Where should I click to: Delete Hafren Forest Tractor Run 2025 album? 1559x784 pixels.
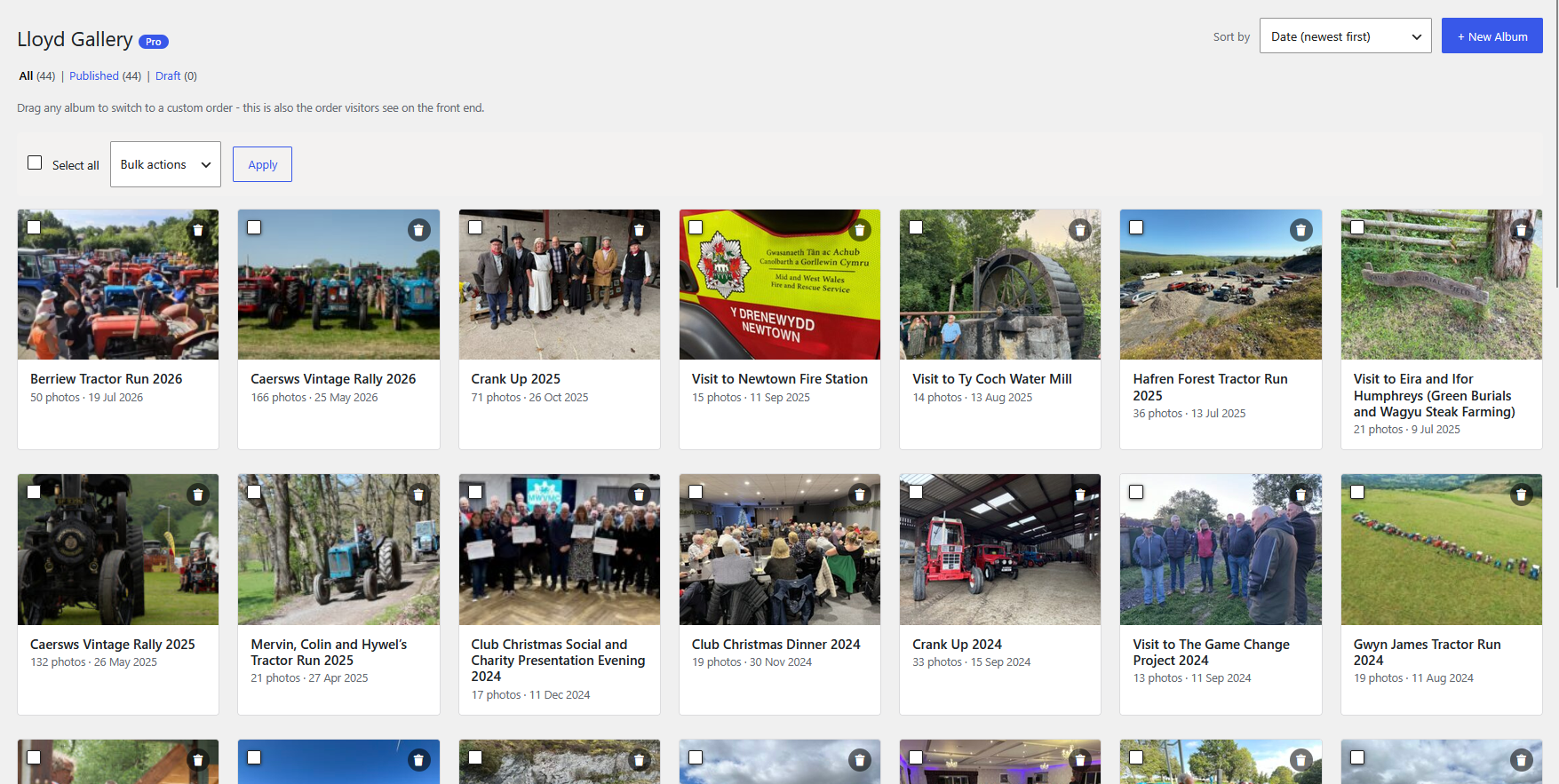tap(1300, 230)
